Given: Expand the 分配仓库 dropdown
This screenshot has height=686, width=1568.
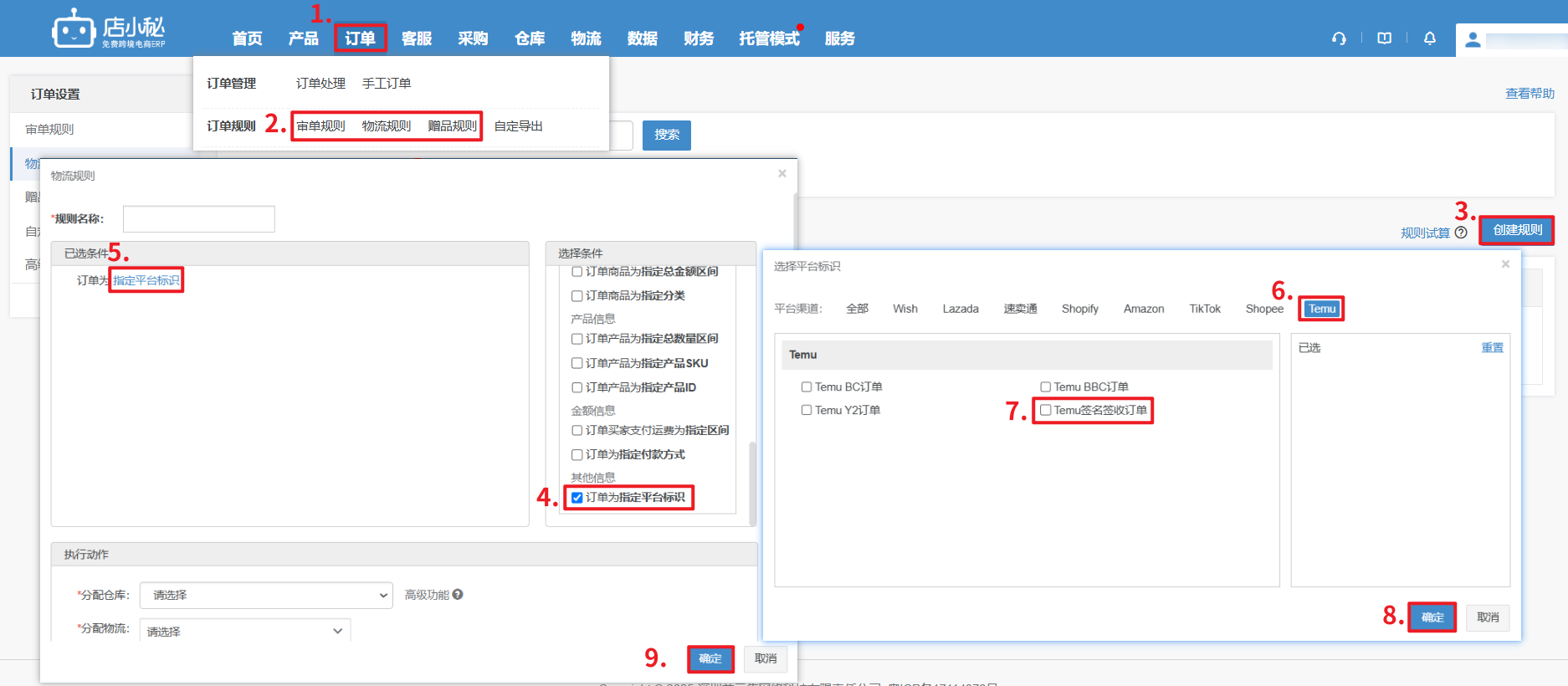Looking at the screenshot, I should 266,596.
